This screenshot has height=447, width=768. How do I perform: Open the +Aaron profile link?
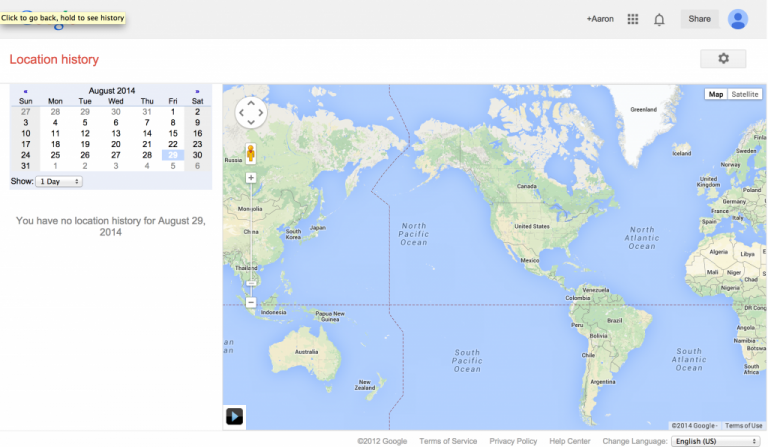(600, 19)
